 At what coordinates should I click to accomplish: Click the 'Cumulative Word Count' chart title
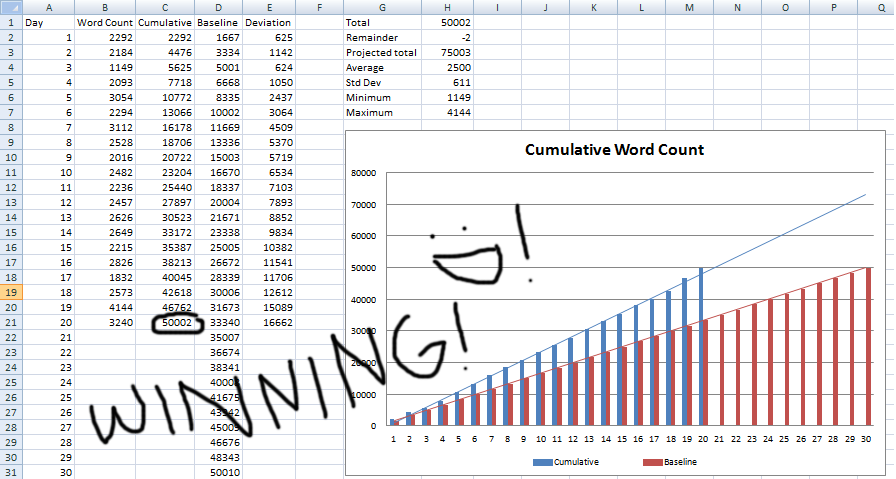(614, 150)
